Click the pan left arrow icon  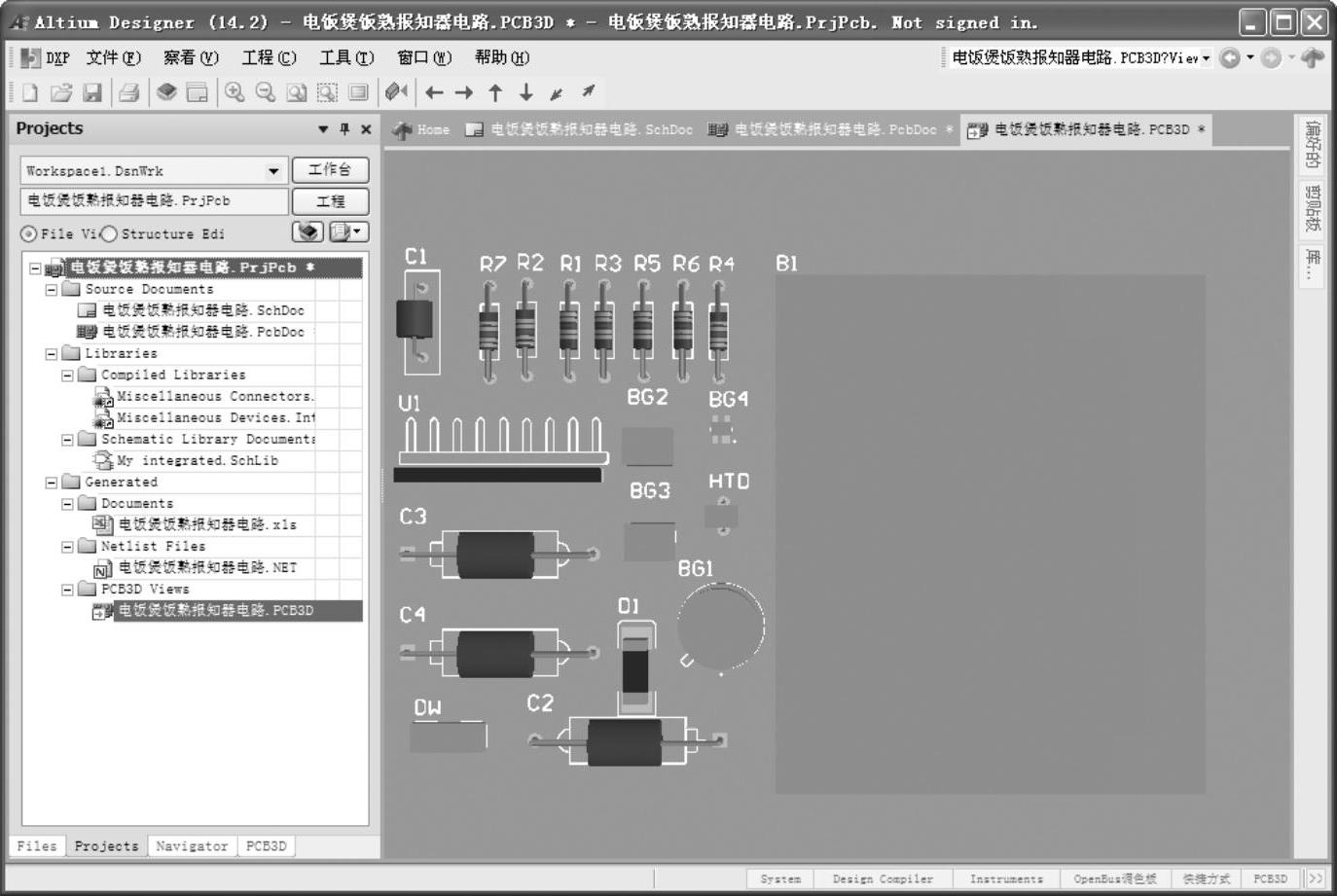pos(434,92)
